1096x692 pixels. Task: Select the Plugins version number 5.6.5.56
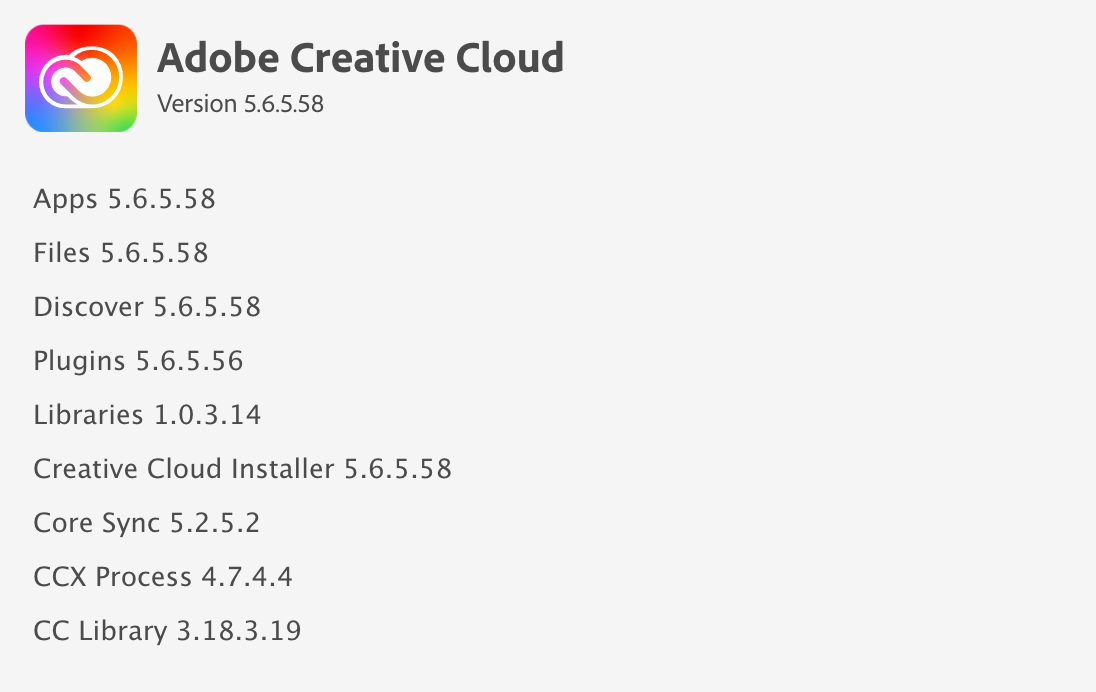(190, 360)
